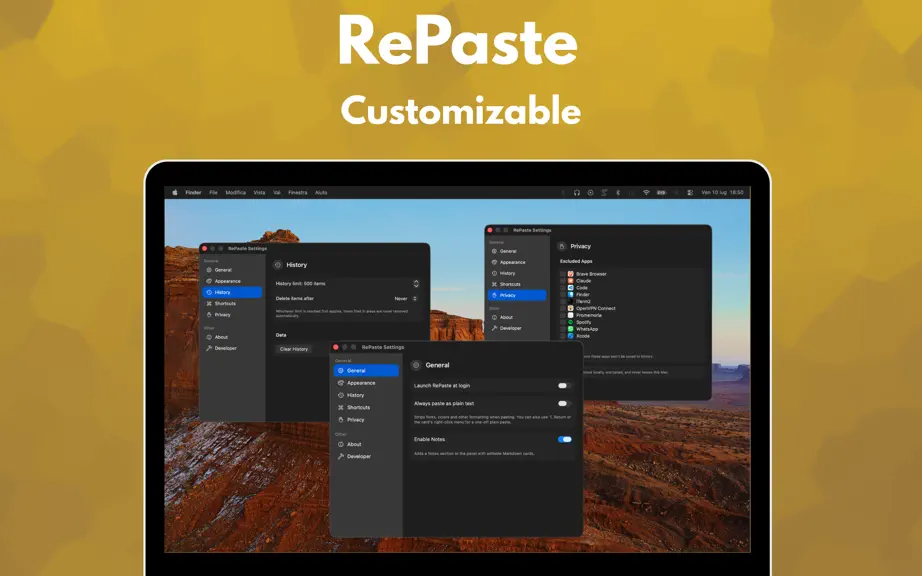Viewport: 922px width, 576px height.
Task: Open Developer in the front General settings window
Action: click(x=366, y=456)
